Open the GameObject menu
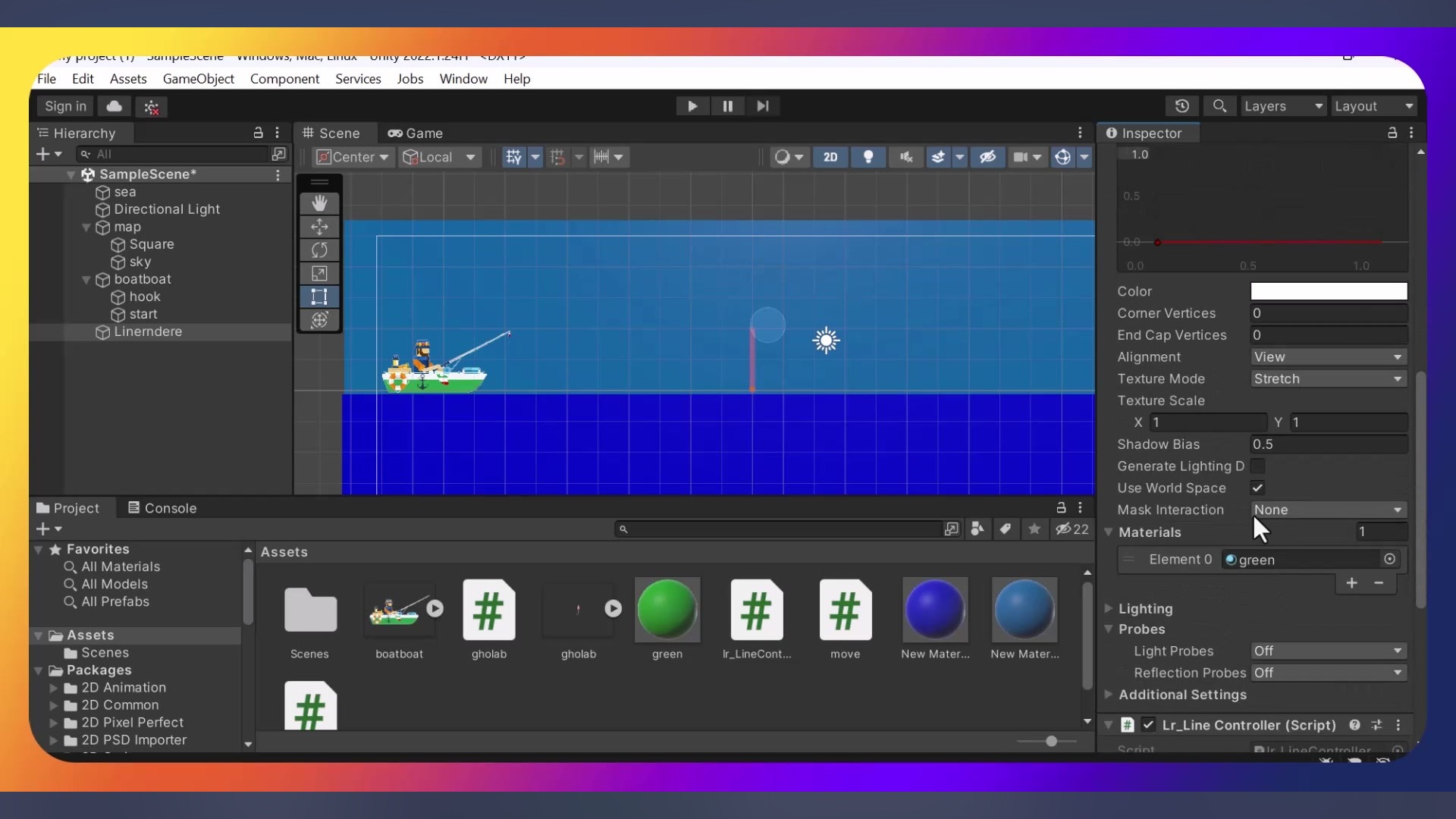Screen dimensions: 1456x819 click(198, 79)
